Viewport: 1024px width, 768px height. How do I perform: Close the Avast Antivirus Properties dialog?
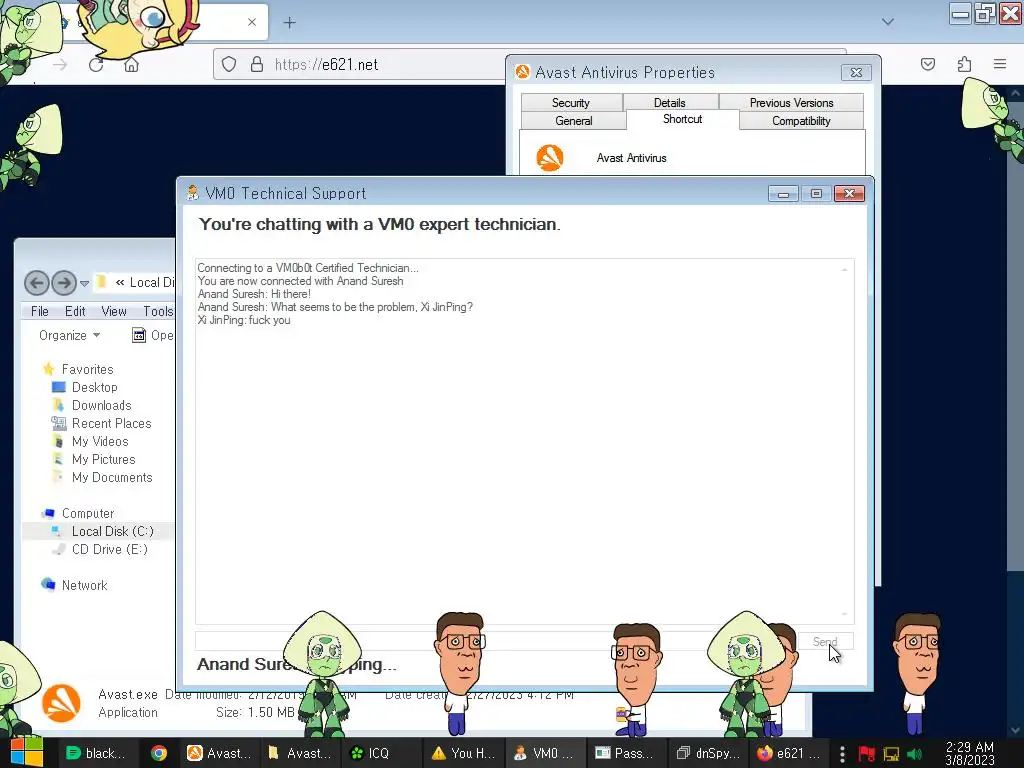[856, 72]
